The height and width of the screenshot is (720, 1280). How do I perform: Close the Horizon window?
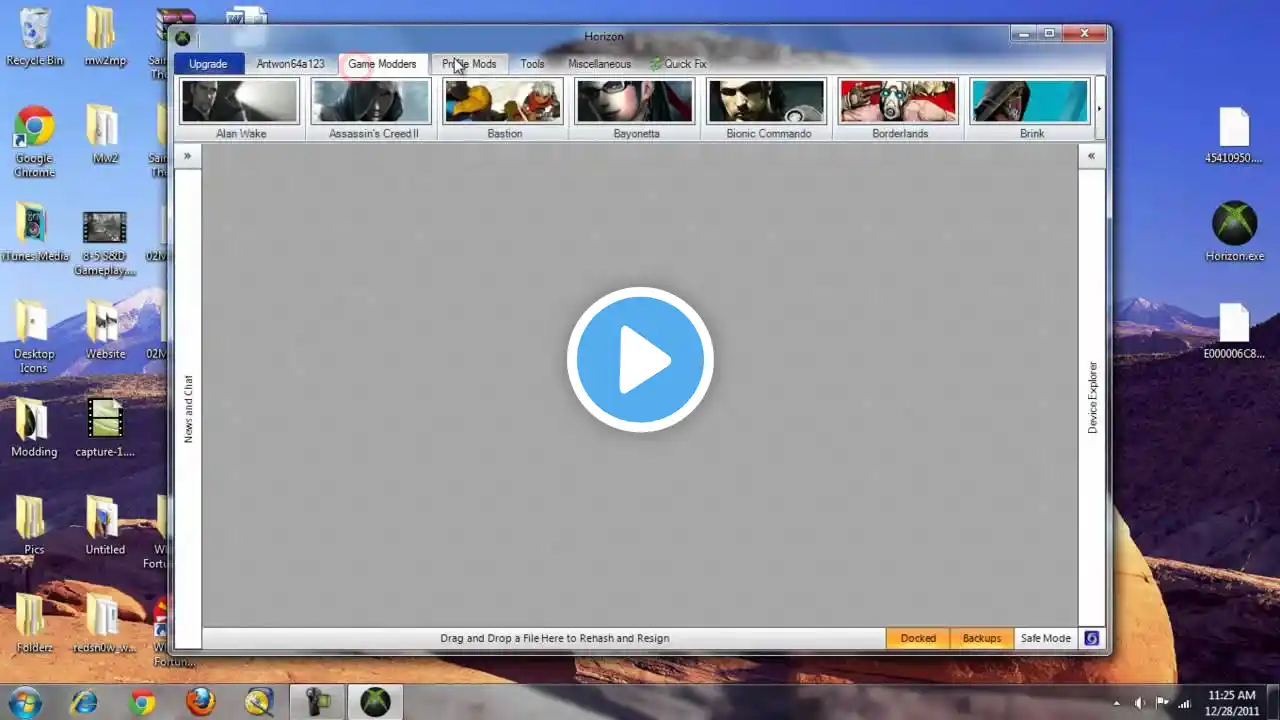click(1084, 34)
